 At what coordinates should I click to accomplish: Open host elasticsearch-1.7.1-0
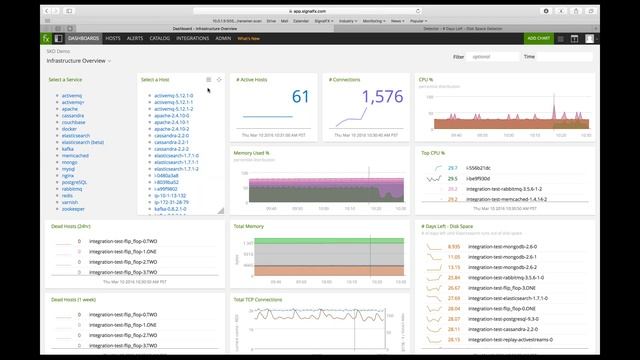pos(177,156)
